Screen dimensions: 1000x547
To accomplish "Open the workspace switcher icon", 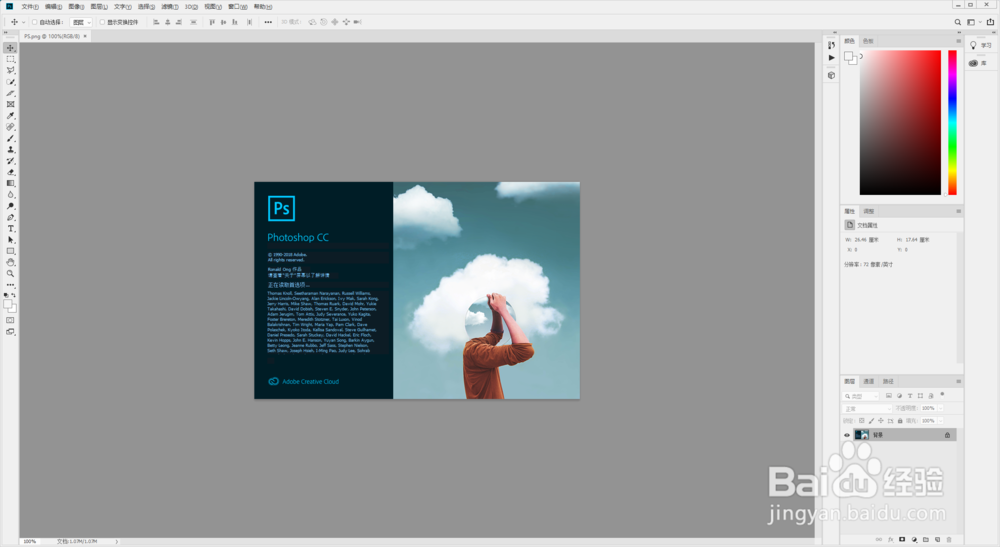I will point(971,22).
